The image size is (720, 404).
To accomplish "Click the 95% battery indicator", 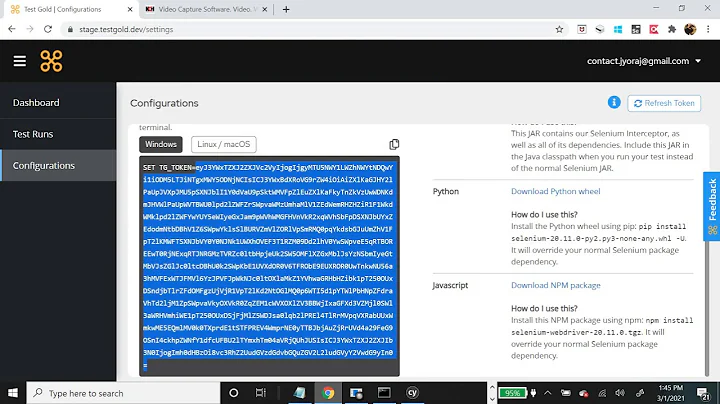I will pyautogui.click(x=512, y=393).
